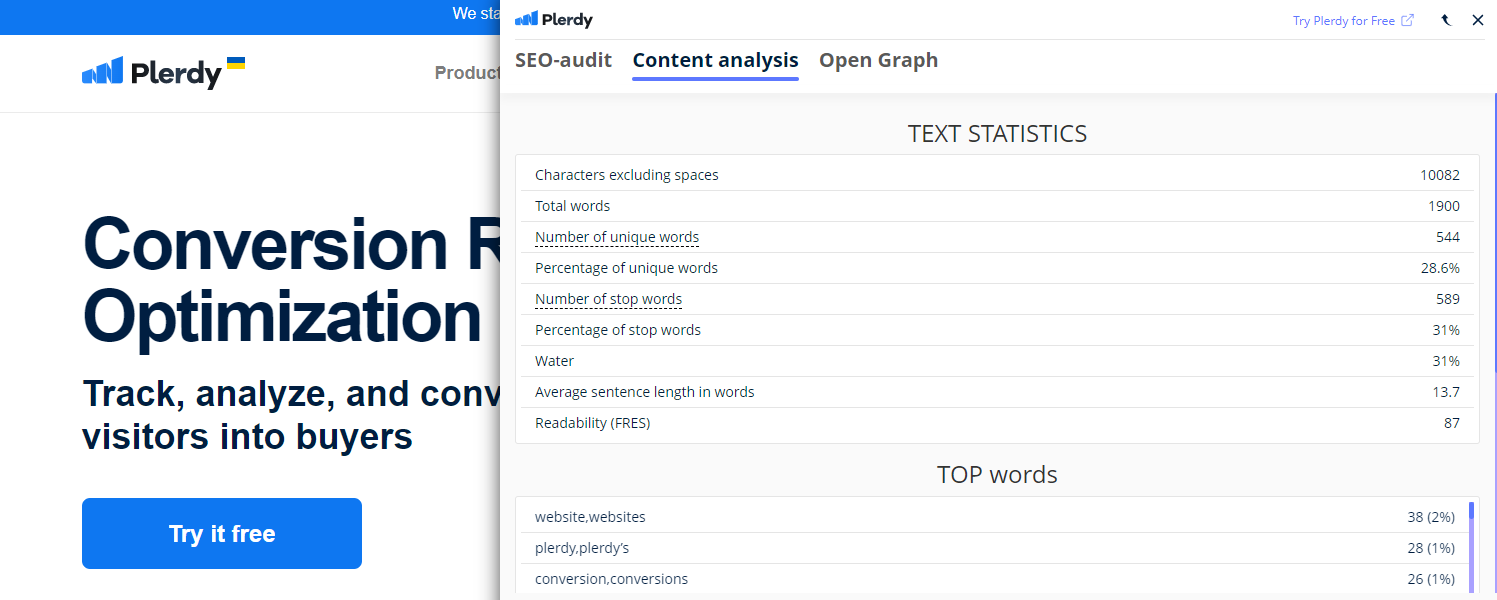Click the unique words count 544

1448,237
